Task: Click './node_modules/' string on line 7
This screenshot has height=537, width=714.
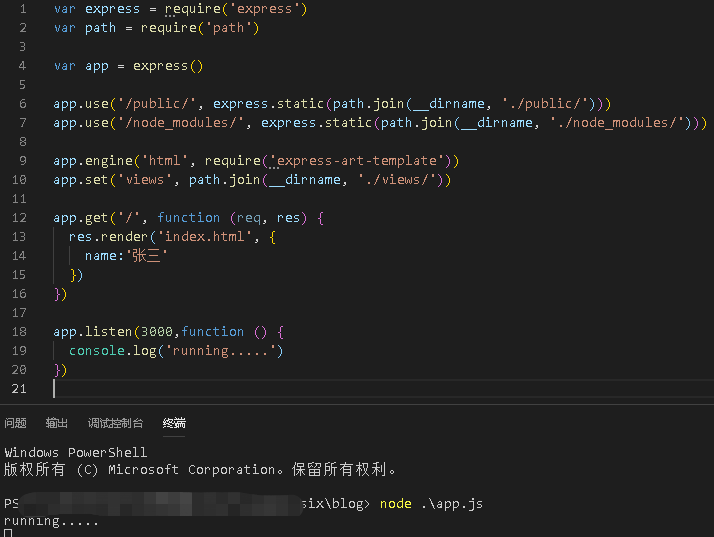Action: pos(617,123)
